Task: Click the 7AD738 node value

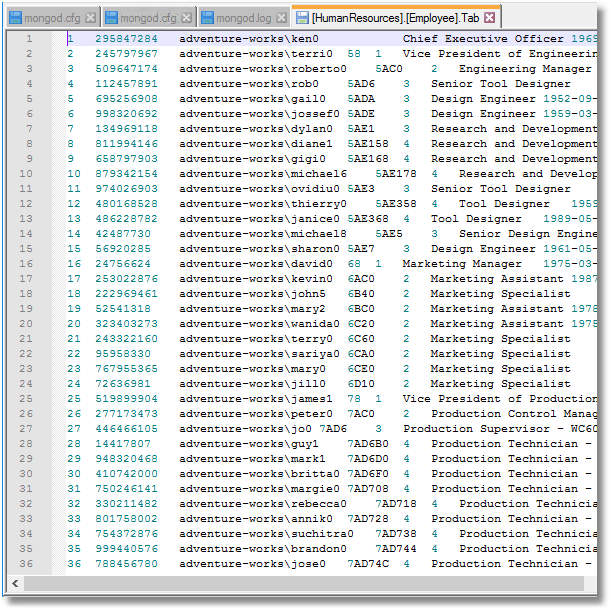Action: (396, 534)
